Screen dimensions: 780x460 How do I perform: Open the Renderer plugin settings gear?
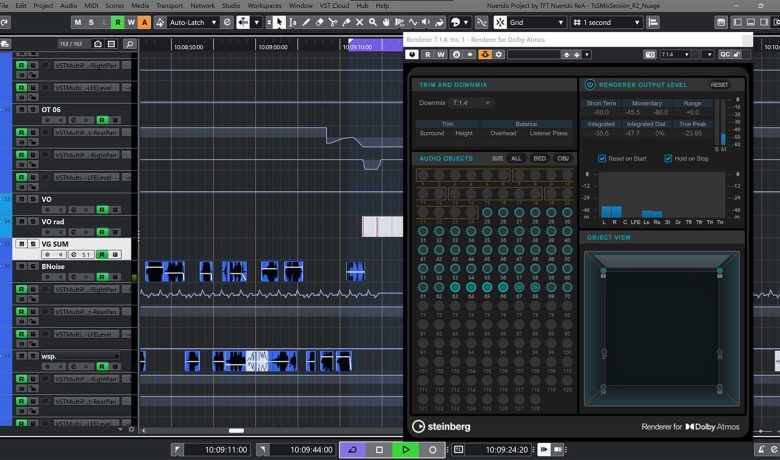499,54
